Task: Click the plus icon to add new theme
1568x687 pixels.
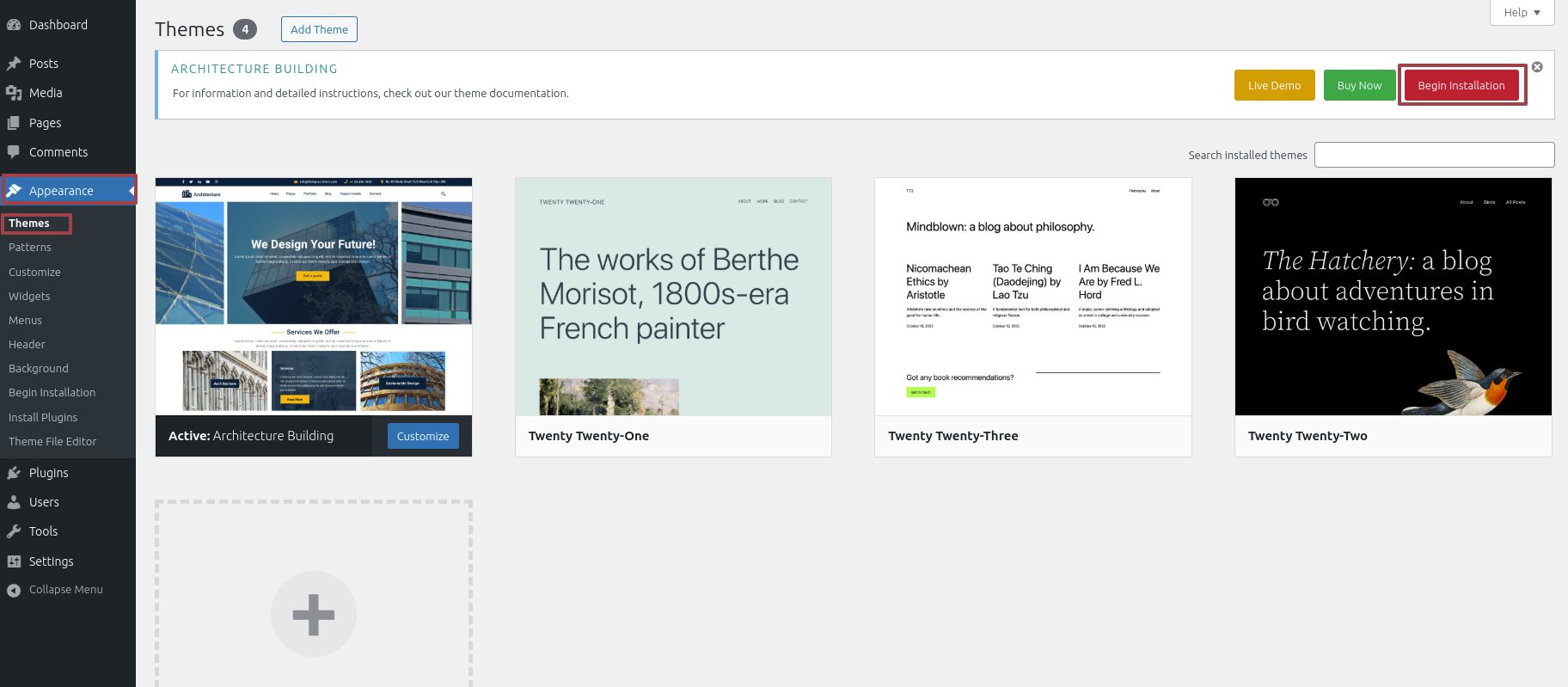Action: point(314,615)
